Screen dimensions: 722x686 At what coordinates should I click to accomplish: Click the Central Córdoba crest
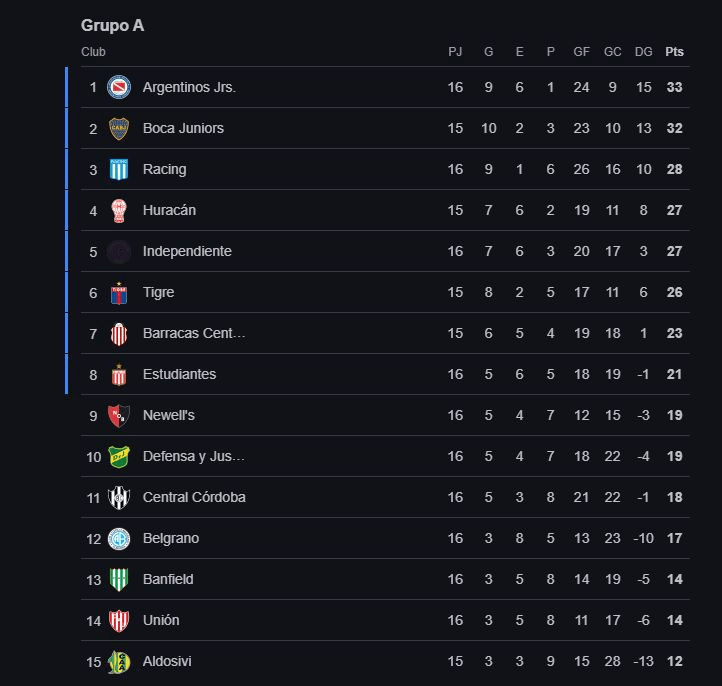tap(119, 497)
